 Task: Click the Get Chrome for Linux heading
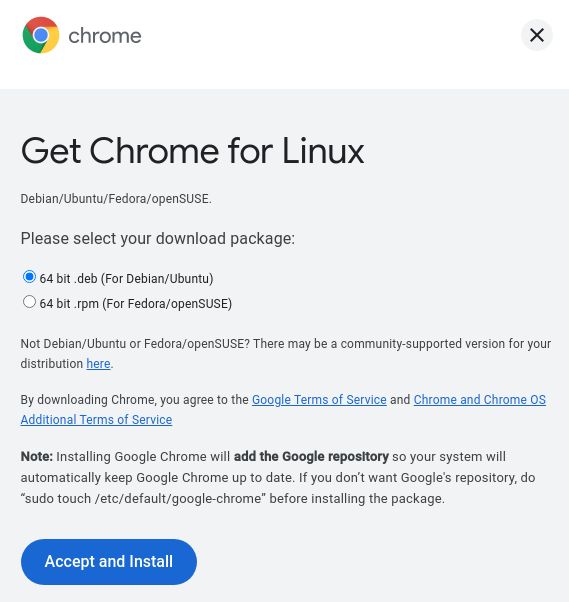click(192, 151)
